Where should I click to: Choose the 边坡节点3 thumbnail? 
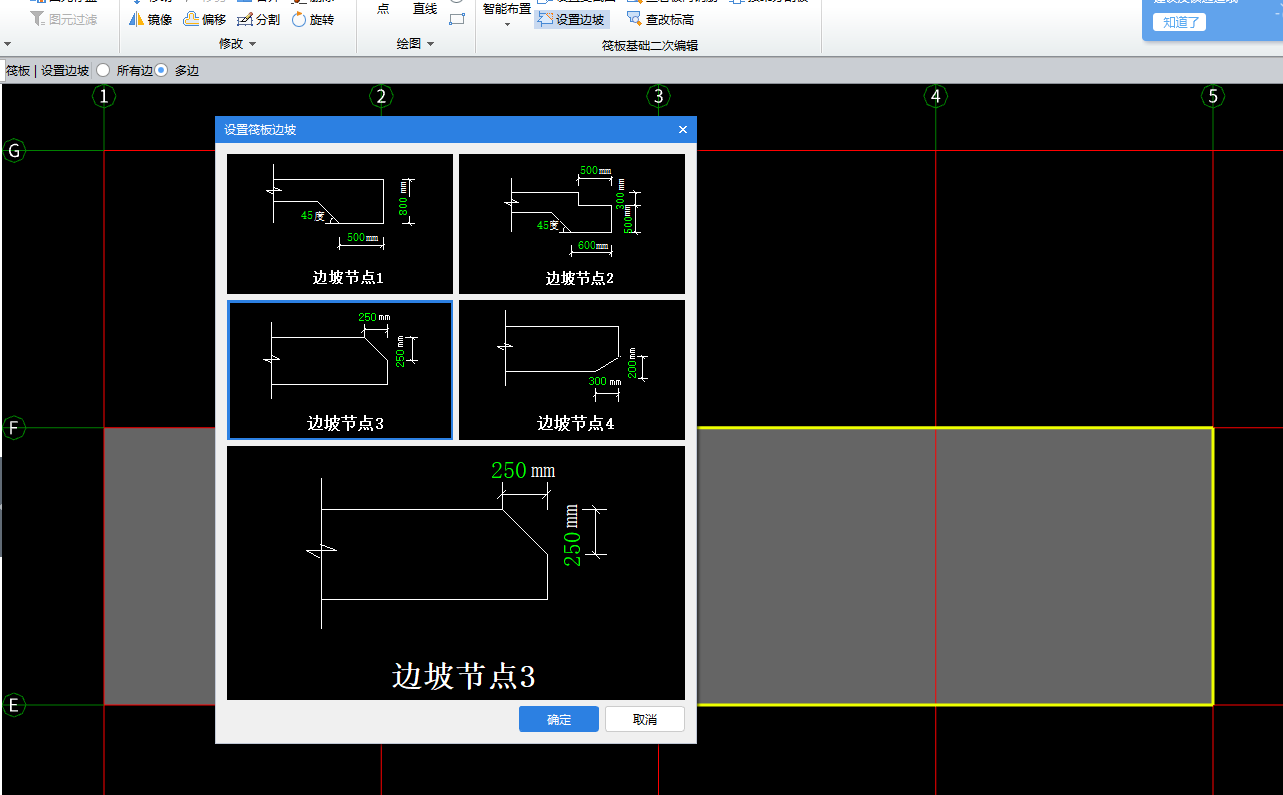tap(340, 369)
